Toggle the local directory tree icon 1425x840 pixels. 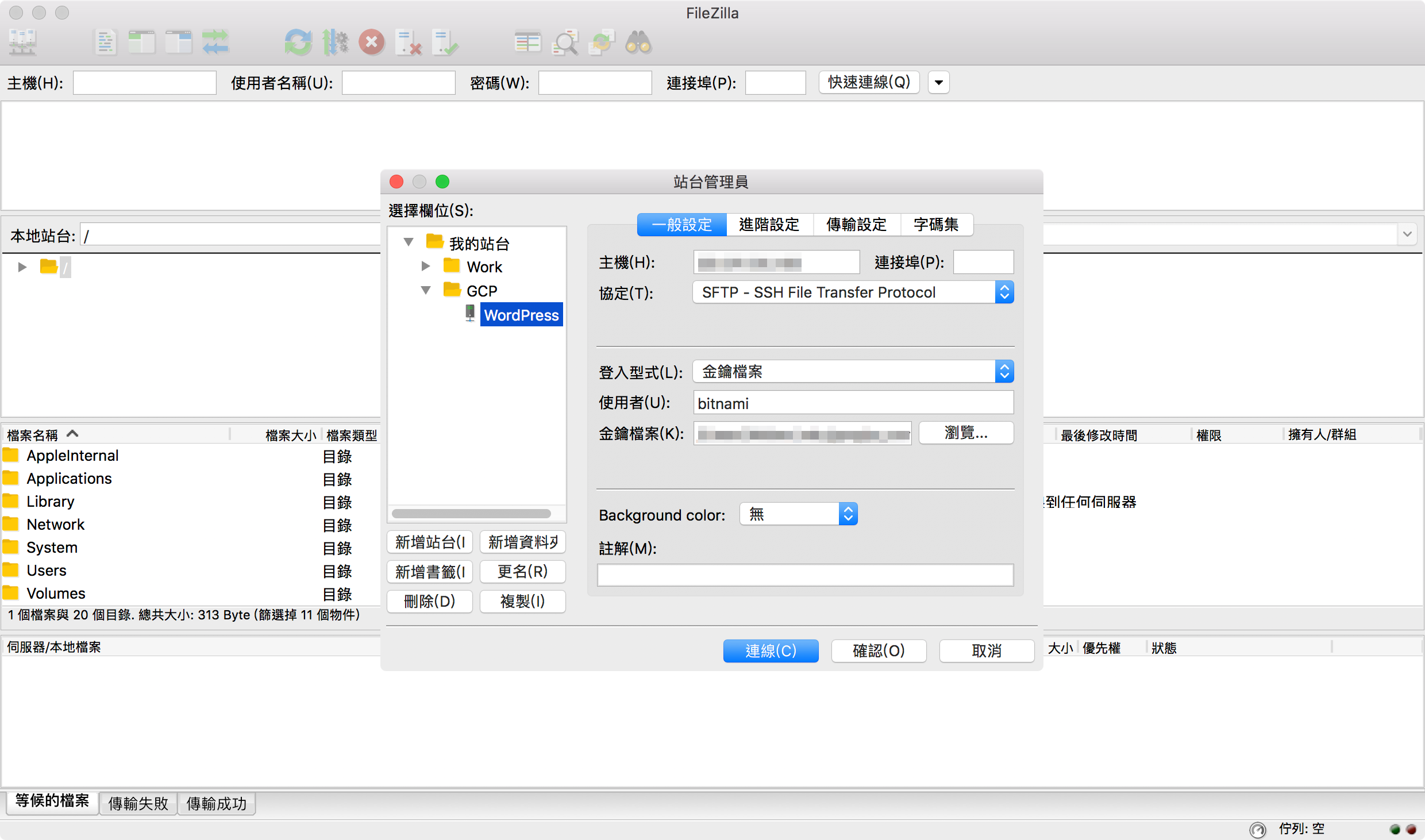pyautogui.click(x=142, y=43)
